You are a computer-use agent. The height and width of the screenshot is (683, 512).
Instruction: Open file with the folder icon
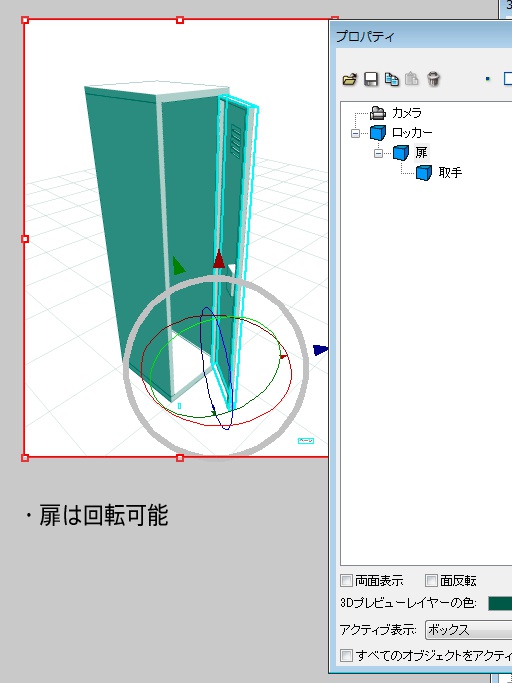(x=349, y=79)
